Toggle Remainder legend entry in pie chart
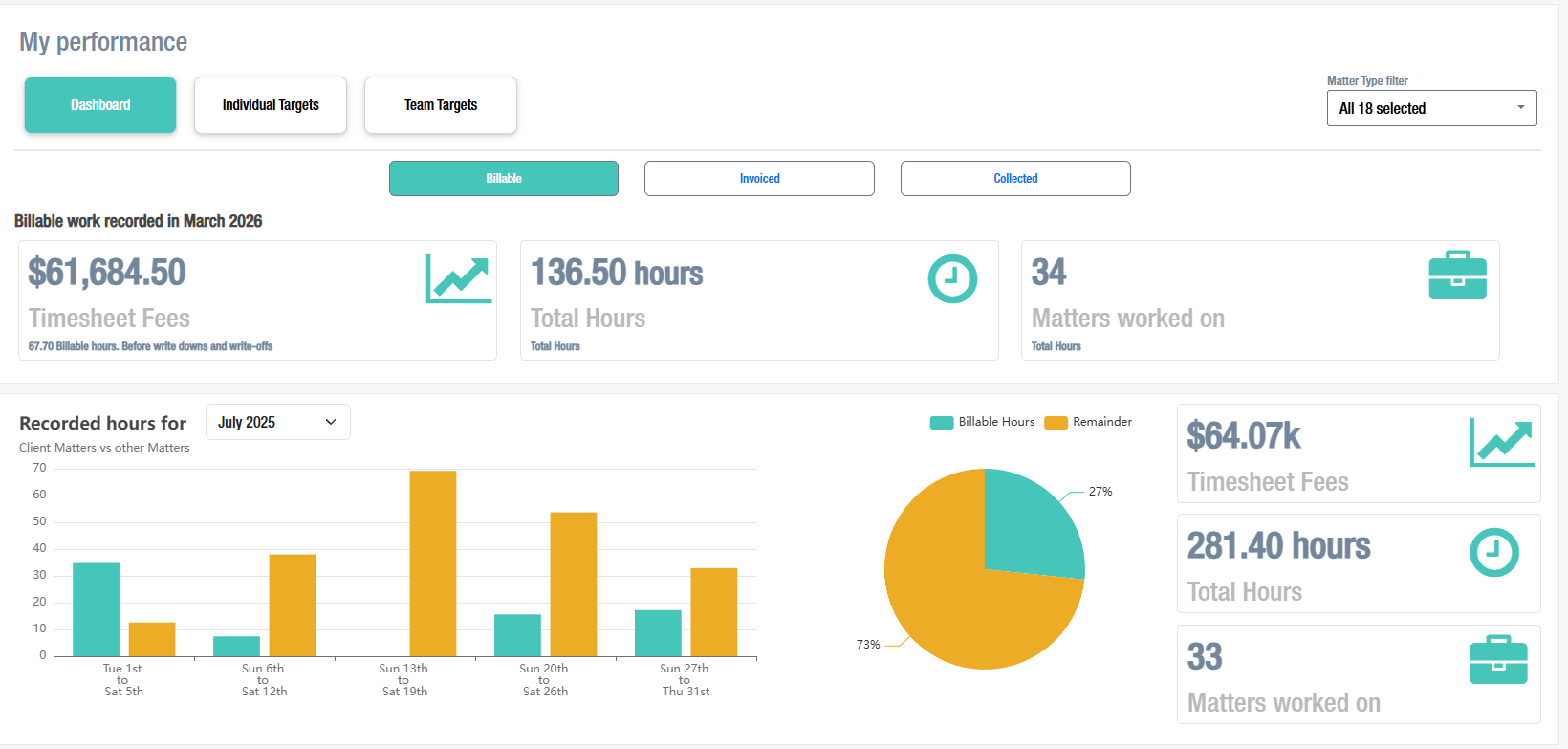Image resolution: width=1568 pixels, height=749 pixels. 1089,422
